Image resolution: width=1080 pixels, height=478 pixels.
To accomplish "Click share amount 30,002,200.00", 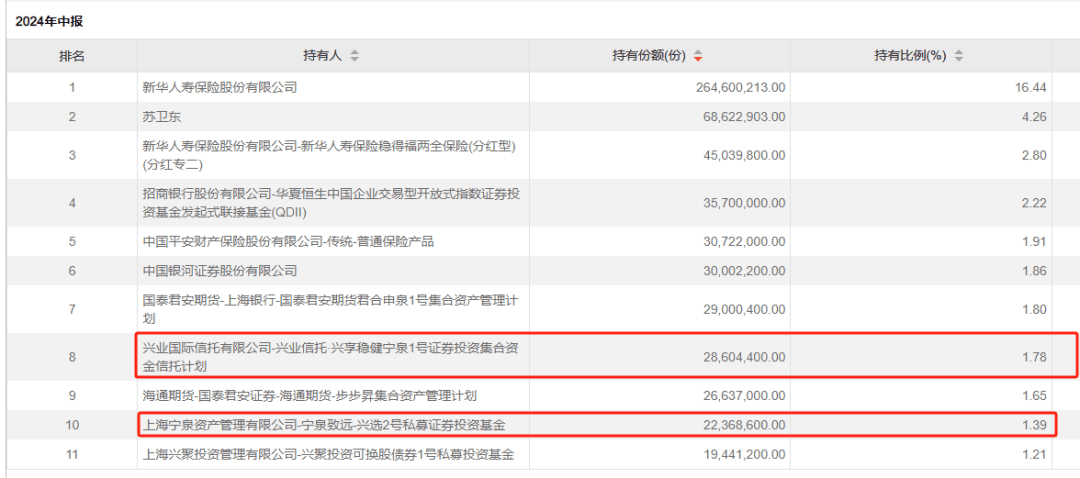I will click(x=744, y=271).
